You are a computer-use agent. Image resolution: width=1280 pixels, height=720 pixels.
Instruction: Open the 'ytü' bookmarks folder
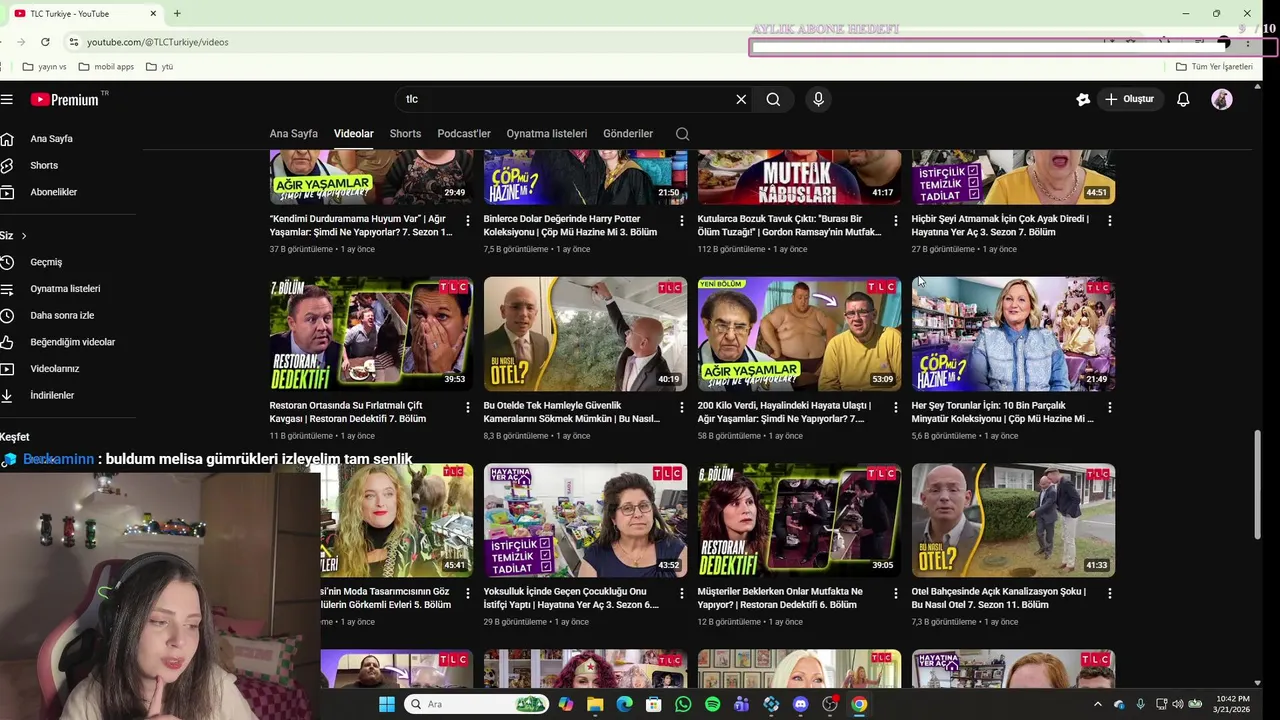(x=160, y=67)
